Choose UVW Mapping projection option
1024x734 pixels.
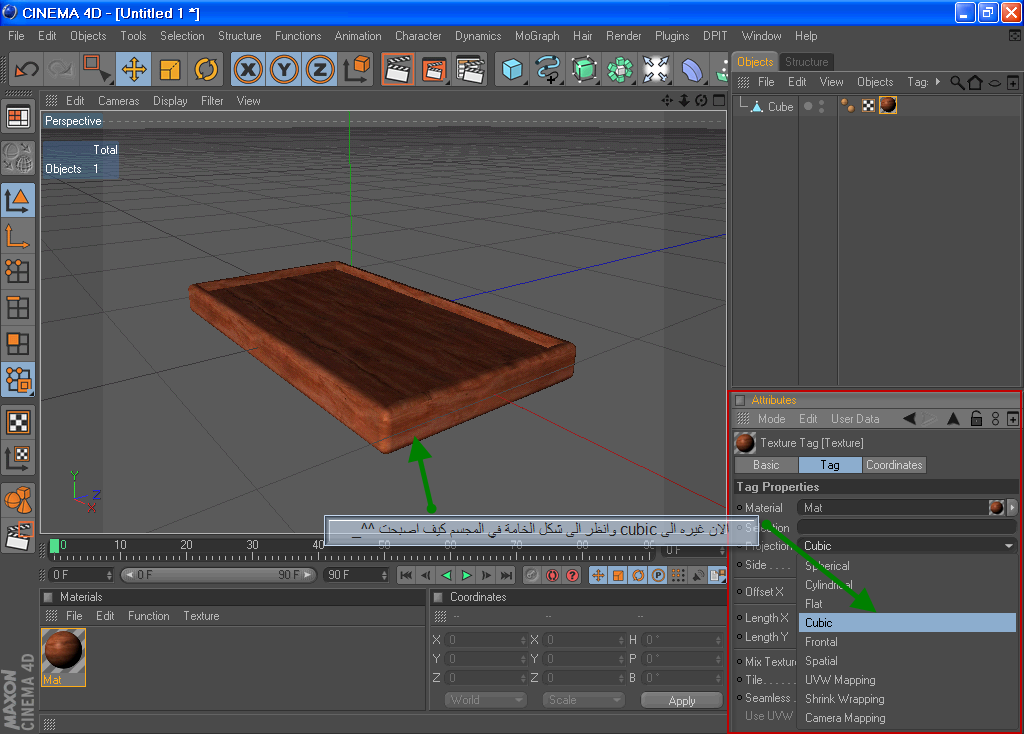pyautogui.click(x=906, y=680)
